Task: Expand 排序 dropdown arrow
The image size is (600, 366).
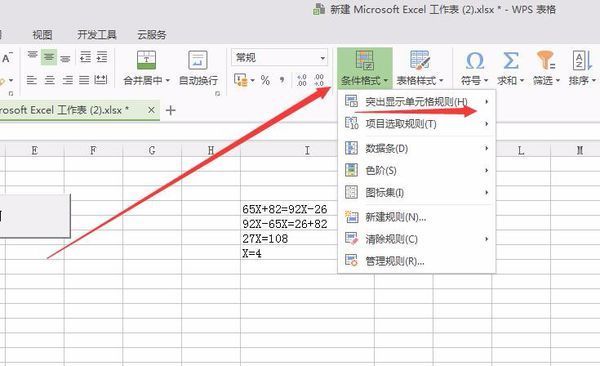Action: (x=593, y=81)
